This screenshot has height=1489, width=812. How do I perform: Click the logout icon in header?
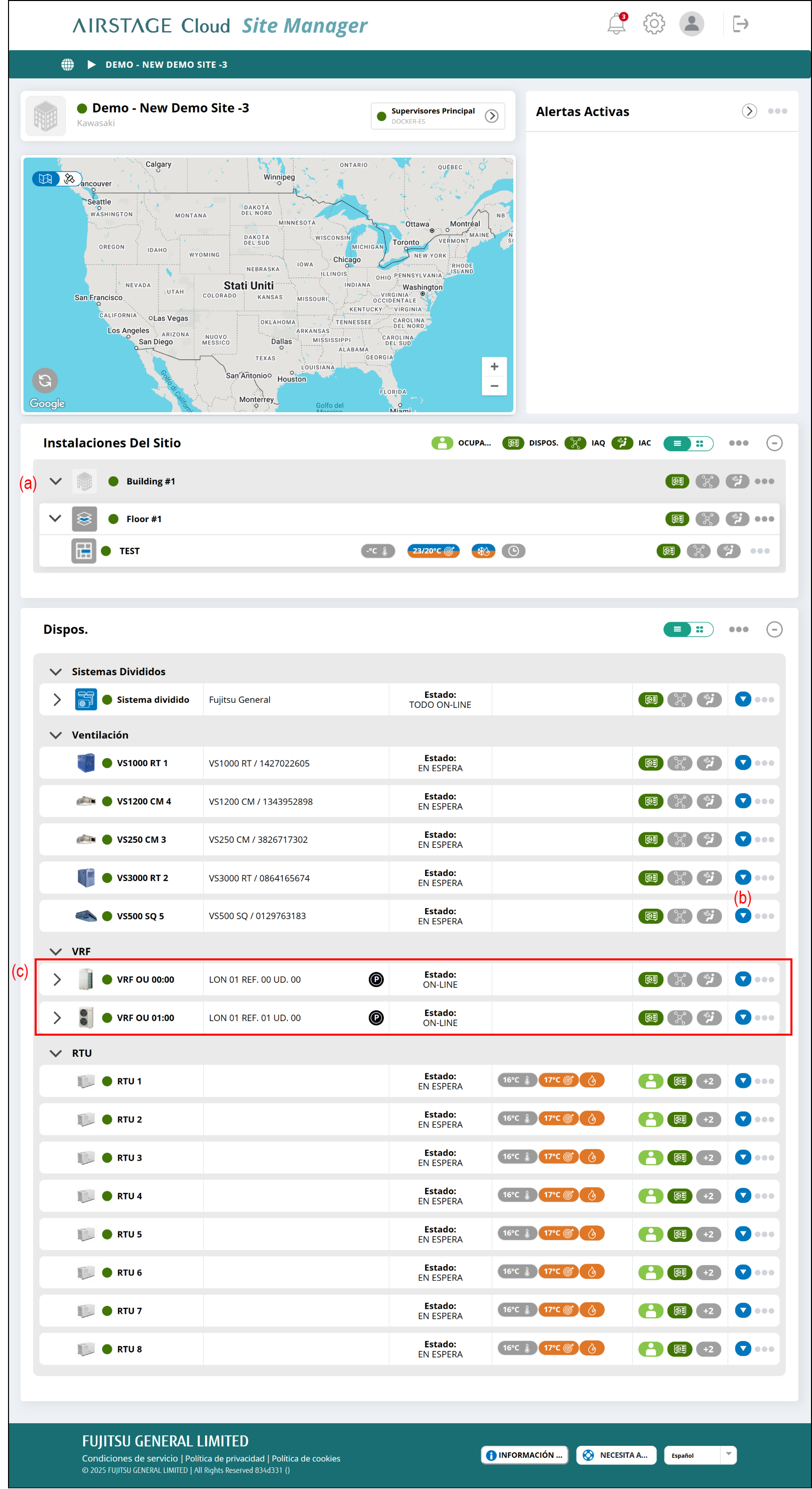(740, 24)
